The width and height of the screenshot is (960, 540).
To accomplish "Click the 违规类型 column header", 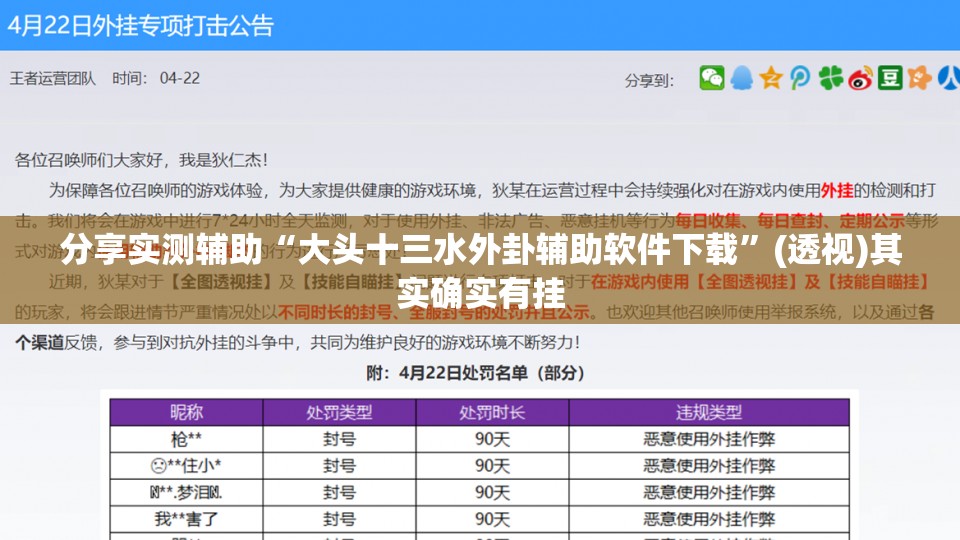I will 709,412.
